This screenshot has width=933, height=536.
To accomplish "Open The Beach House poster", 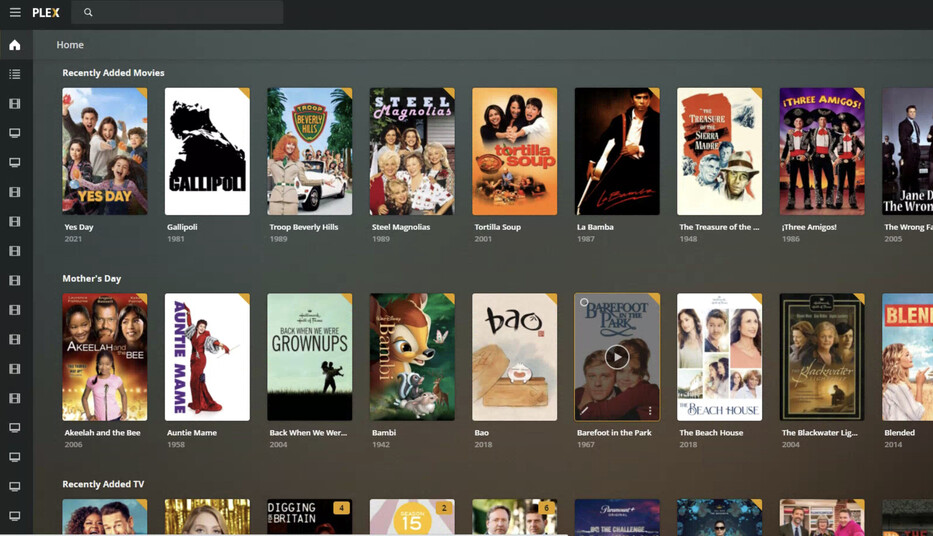I will click(719, 357).
